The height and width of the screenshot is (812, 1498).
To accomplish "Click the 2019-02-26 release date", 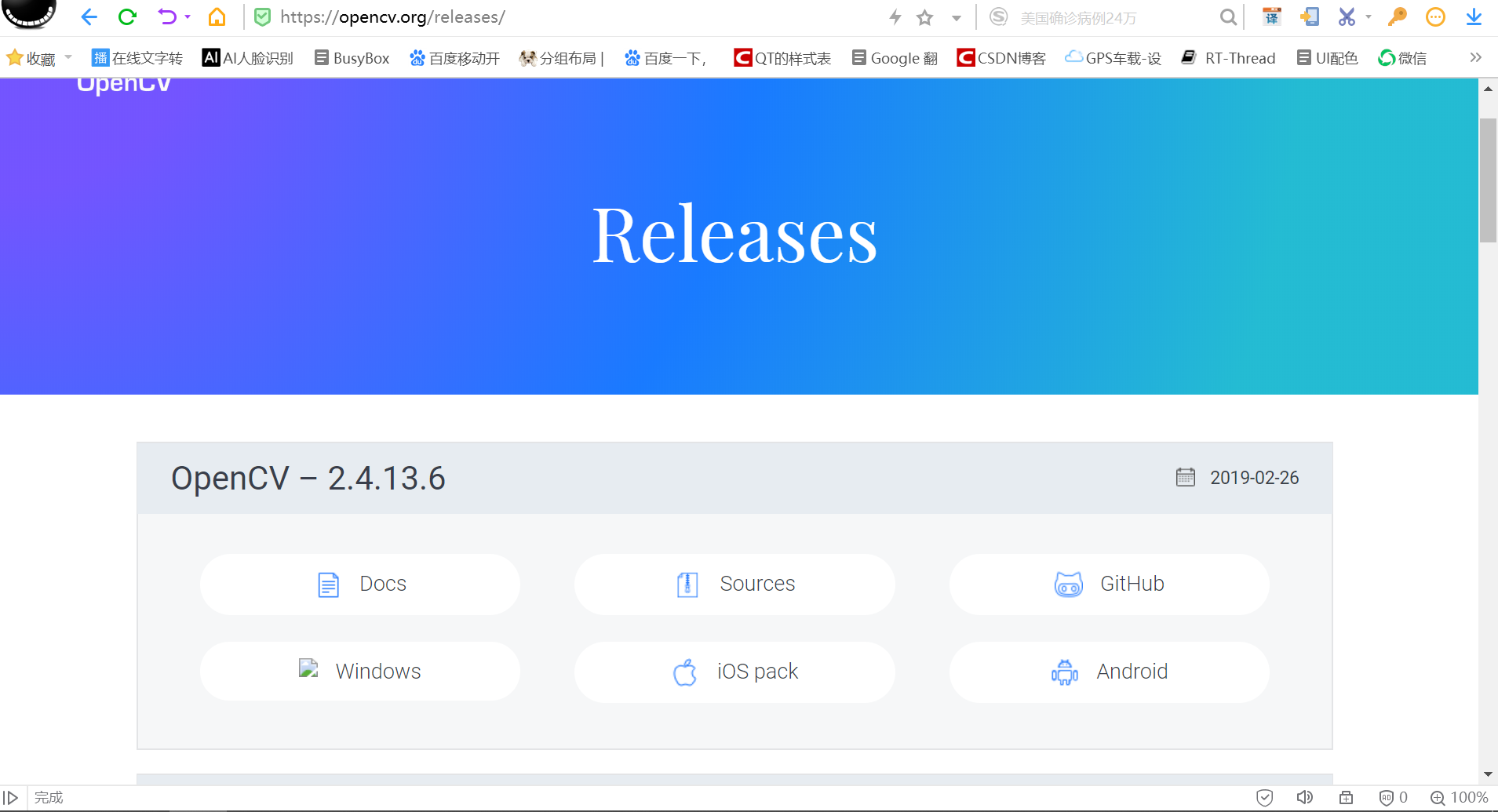I will pyautogui.click(x=1254, y=478).
